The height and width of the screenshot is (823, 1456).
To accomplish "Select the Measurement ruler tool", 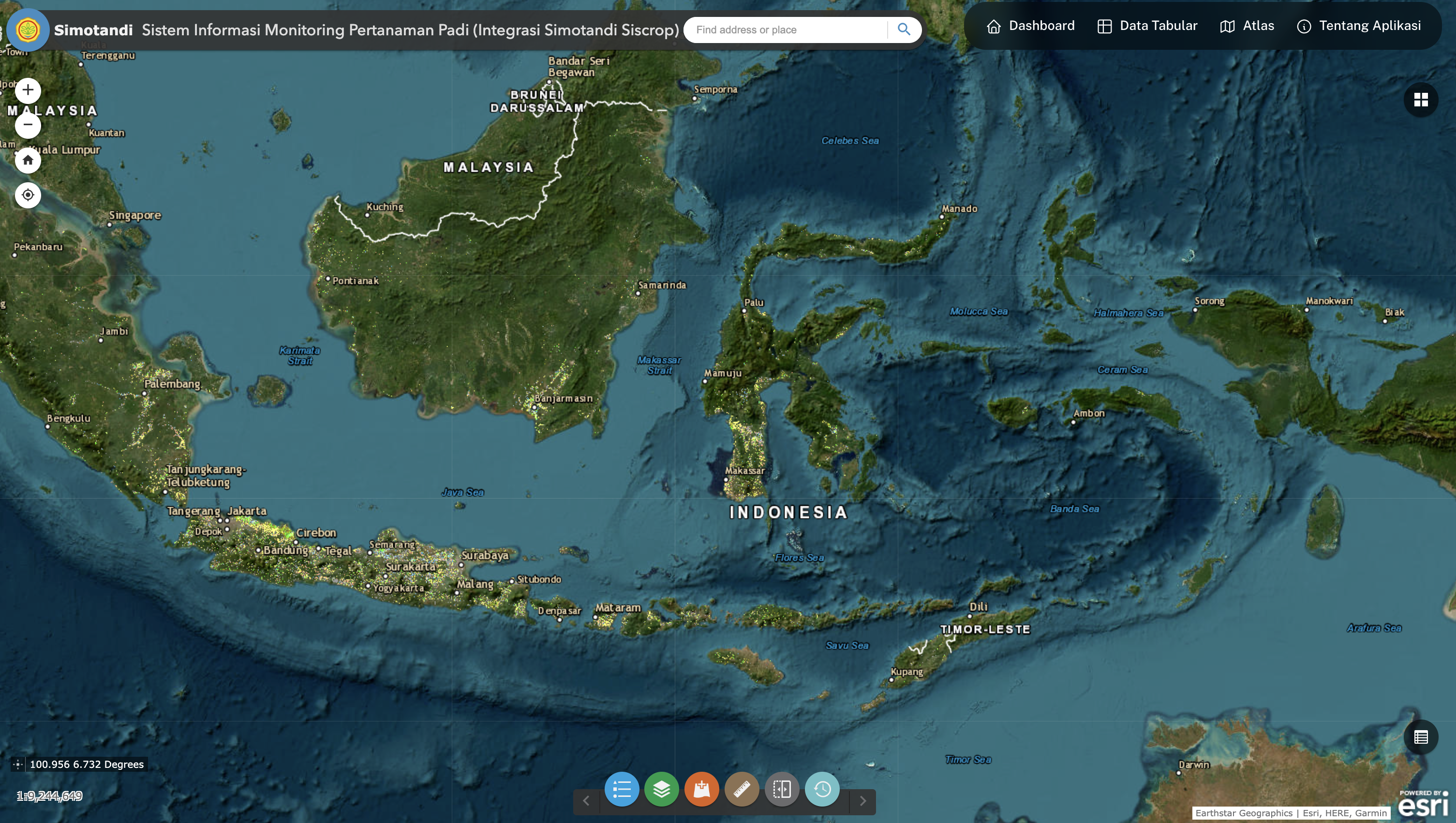I will pos(742,789).
